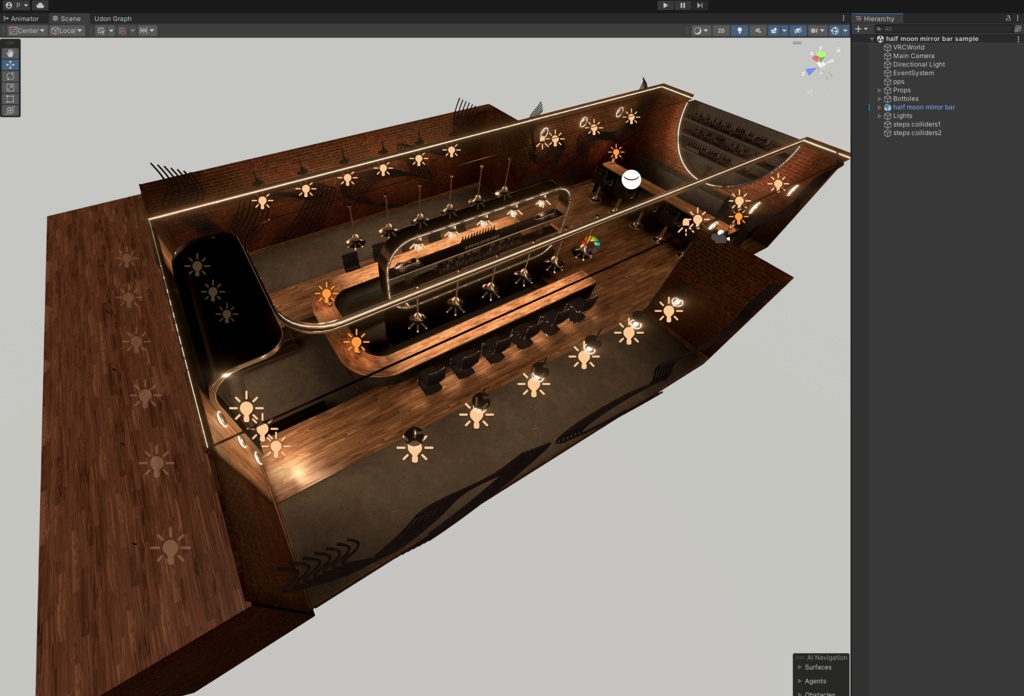Select VRCWorld in the Hierarchy

[x=908, y=47]
